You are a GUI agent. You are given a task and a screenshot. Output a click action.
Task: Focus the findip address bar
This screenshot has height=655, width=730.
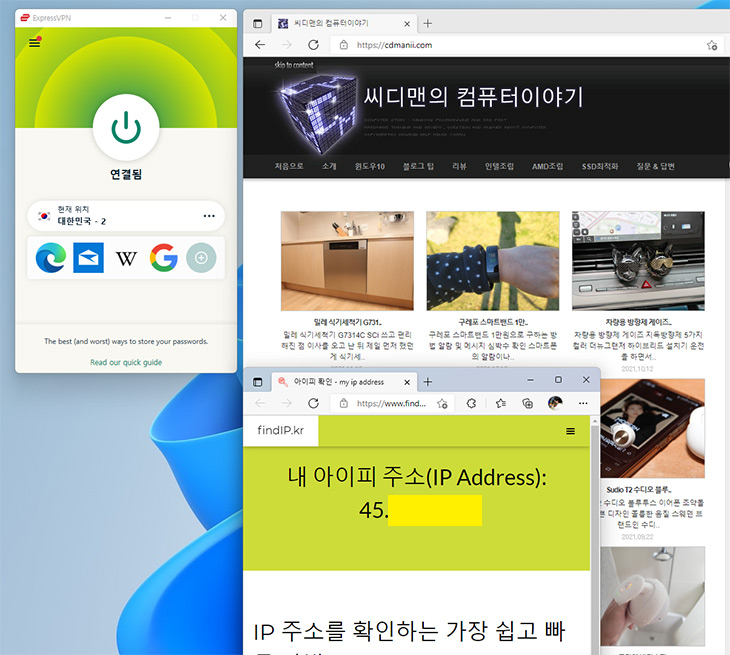[391, 403]
